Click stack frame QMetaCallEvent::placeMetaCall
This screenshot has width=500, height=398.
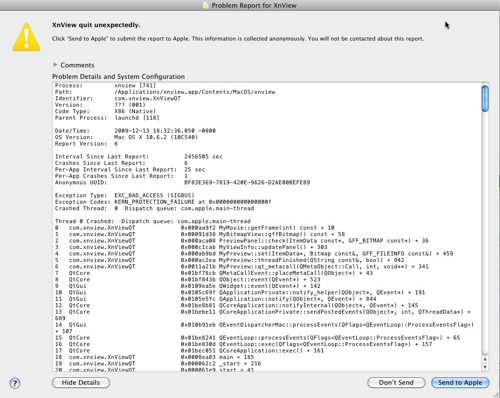coord(214,273)
